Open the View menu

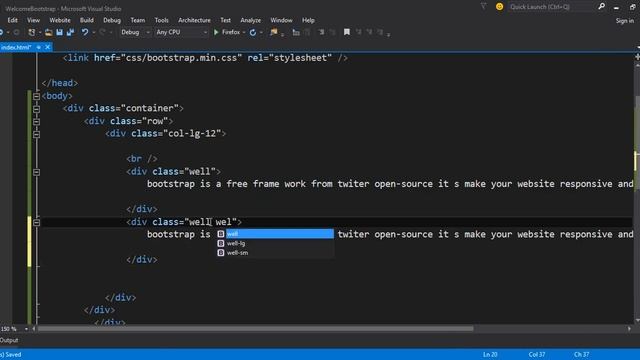(33, 20)
